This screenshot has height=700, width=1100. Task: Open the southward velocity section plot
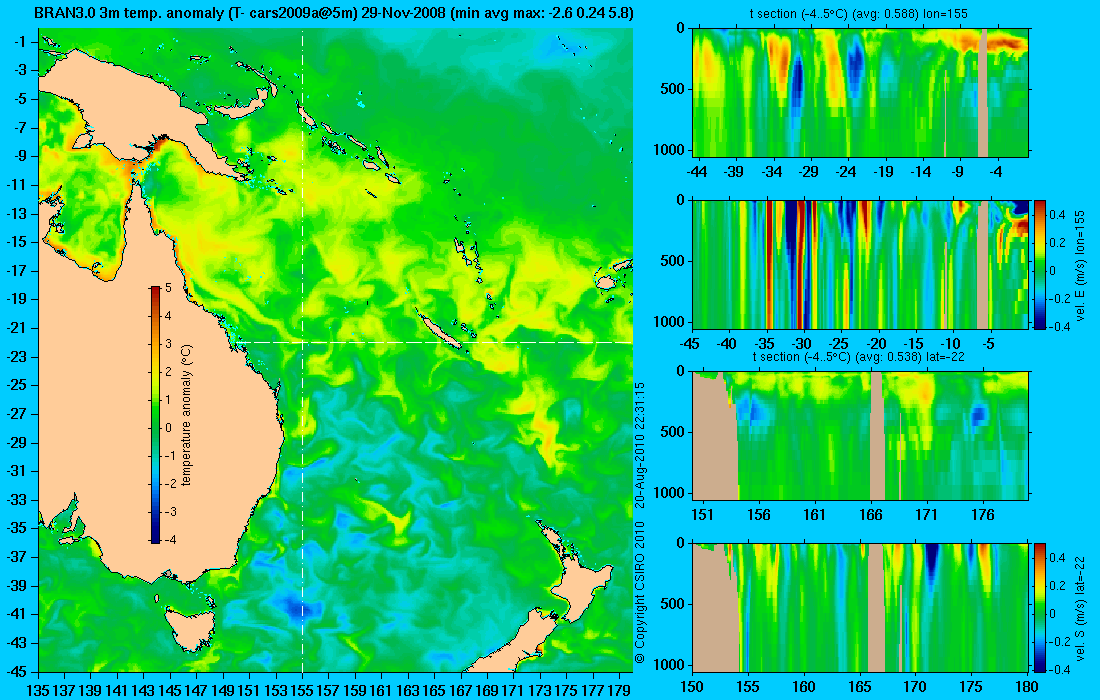(x=860, y=607)
